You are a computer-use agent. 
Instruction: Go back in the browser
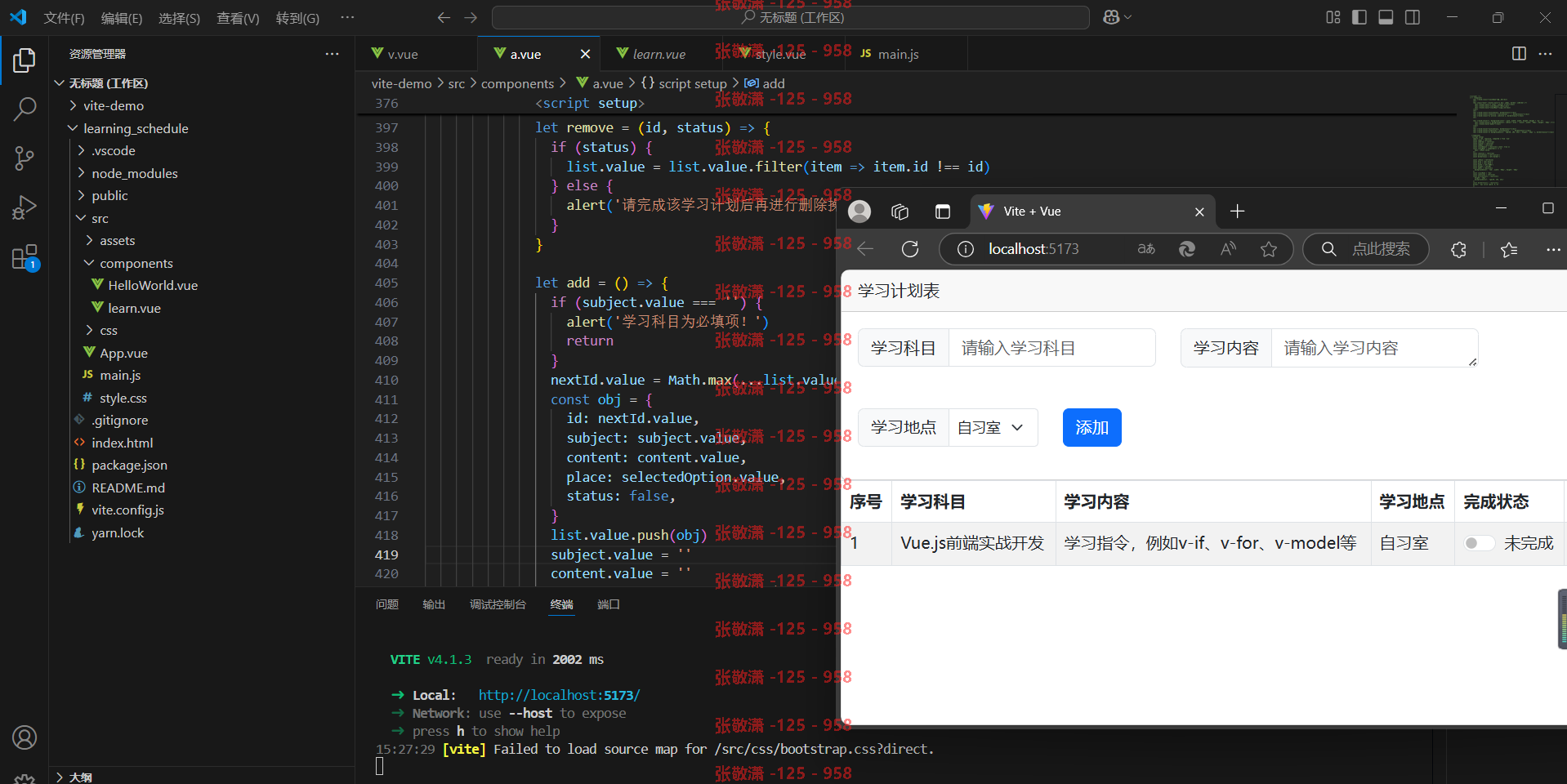(865, 249)
